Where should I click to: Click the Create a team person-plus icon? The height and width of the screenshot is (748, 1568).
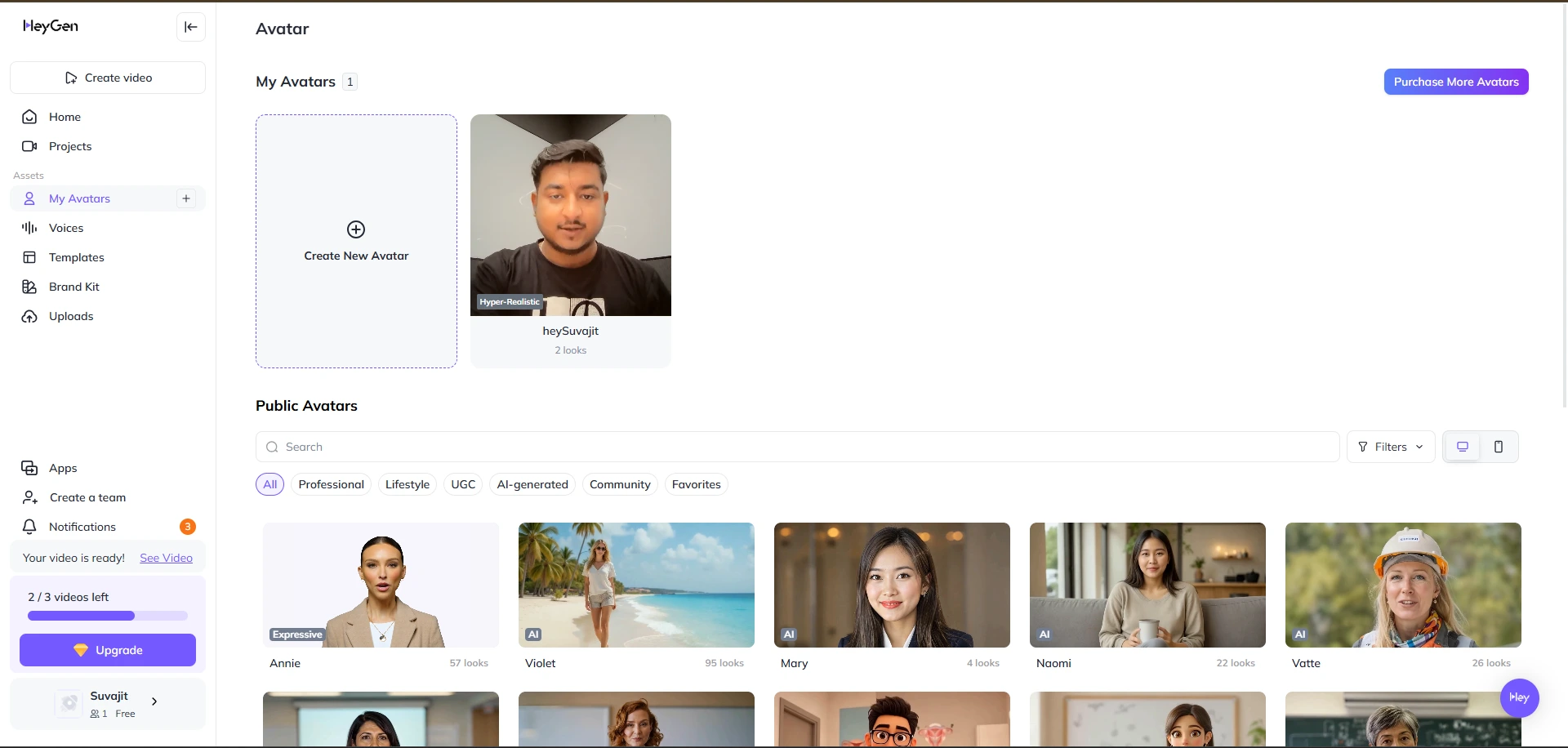30,497
